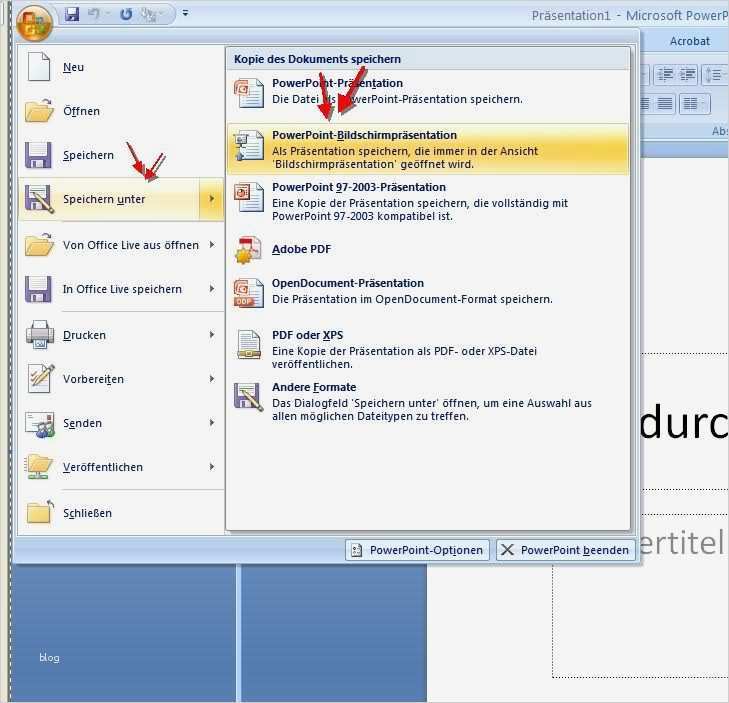Choose Adobe PDF save option
Viewport: 729px width, 703px height.
428,249
